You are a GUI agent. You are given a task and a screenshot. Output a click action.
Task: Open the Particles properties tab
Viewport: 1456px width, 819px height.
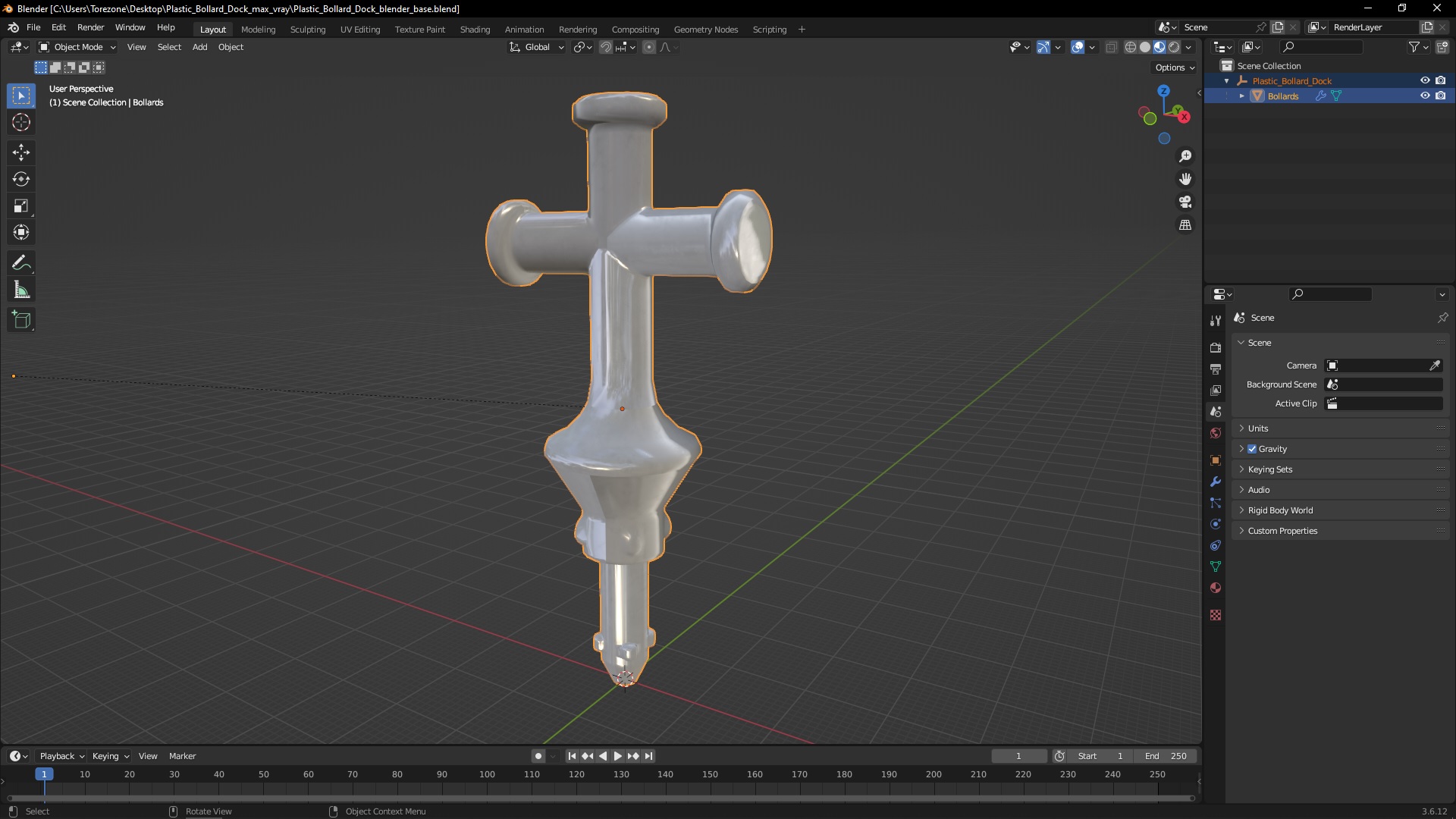(x=1216, y=503)
